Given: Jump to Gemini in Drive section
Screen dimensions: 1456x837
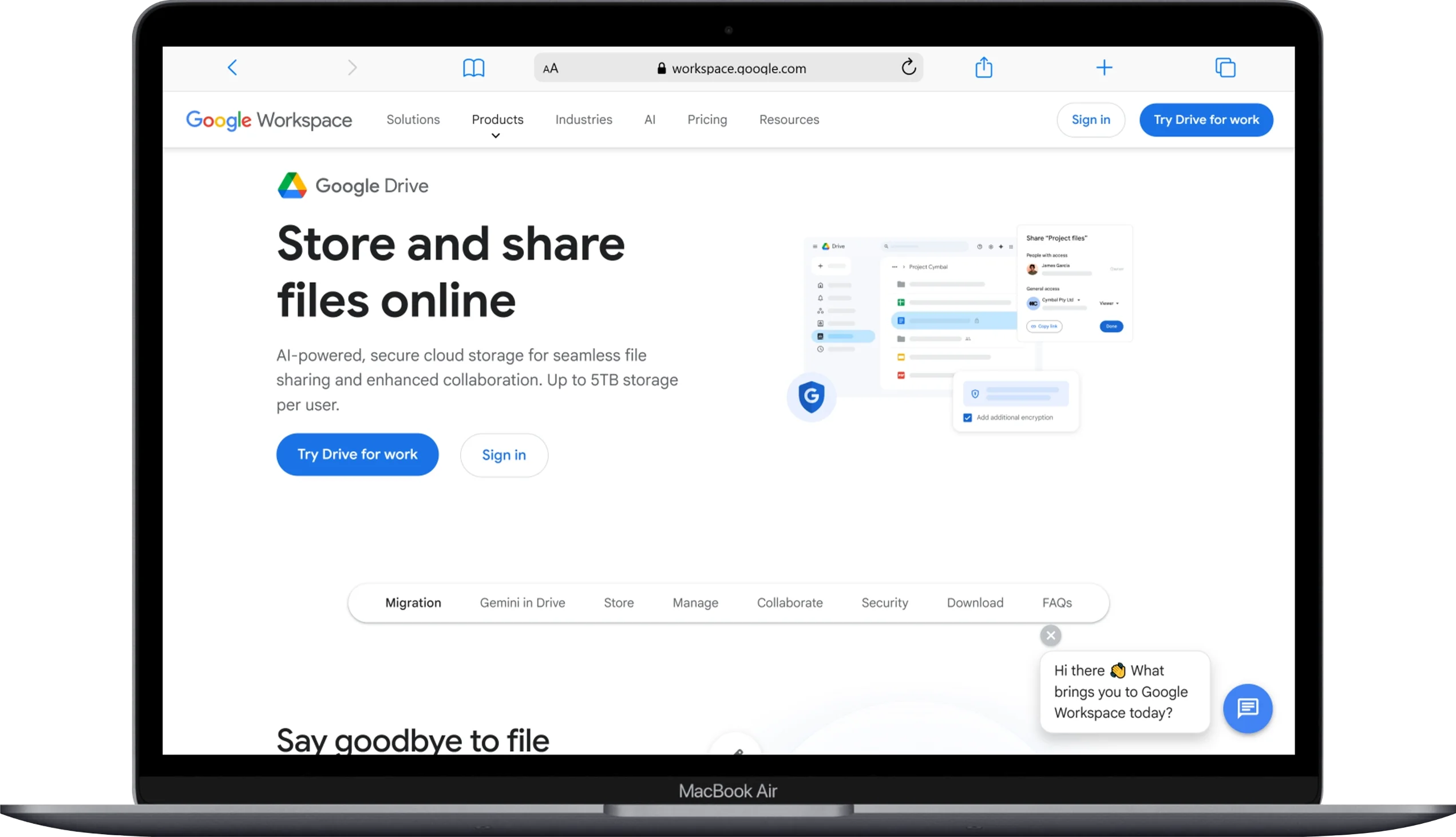Looking at the screenshot, I should pos(522,602).
